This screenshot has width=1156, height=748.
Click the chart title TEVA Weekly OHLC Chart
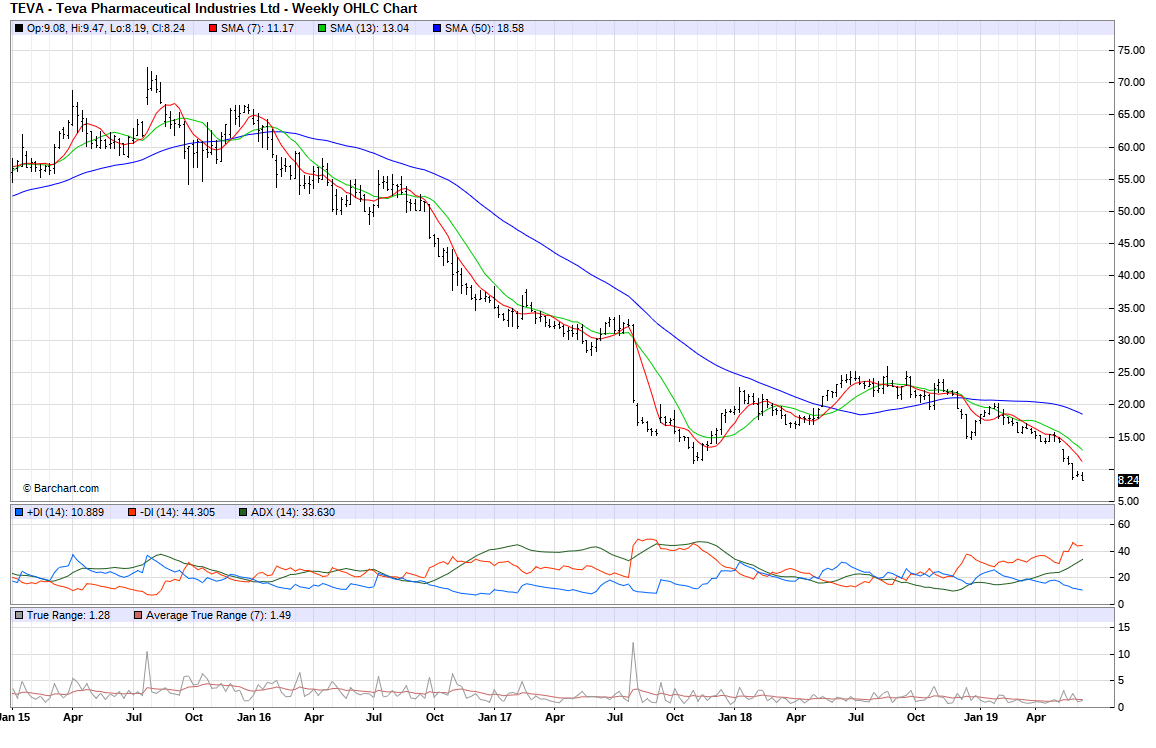(214, 9)
